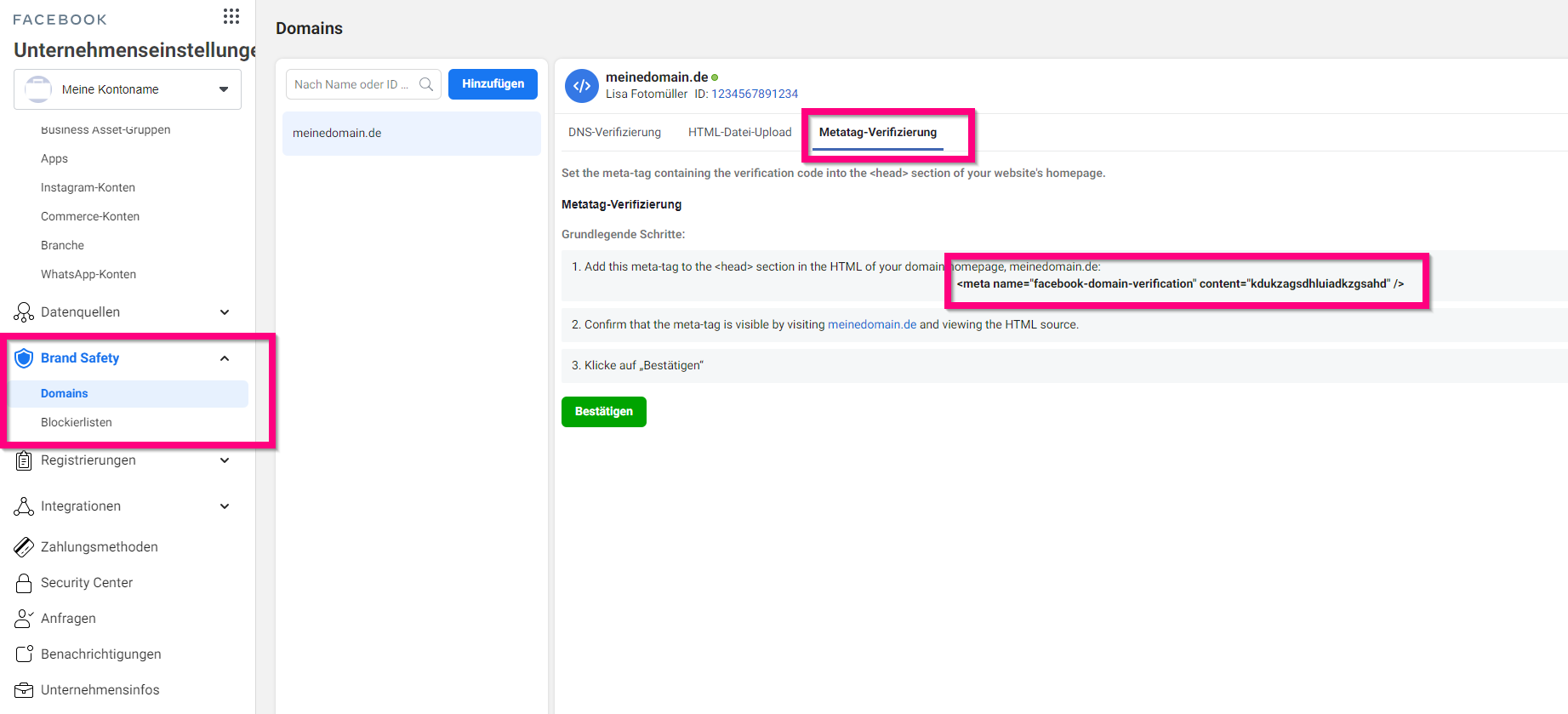This screenshot has height=714, width=1568.
Task: Click the Lisa Fotomüller owner name
Action: point(647,94)
